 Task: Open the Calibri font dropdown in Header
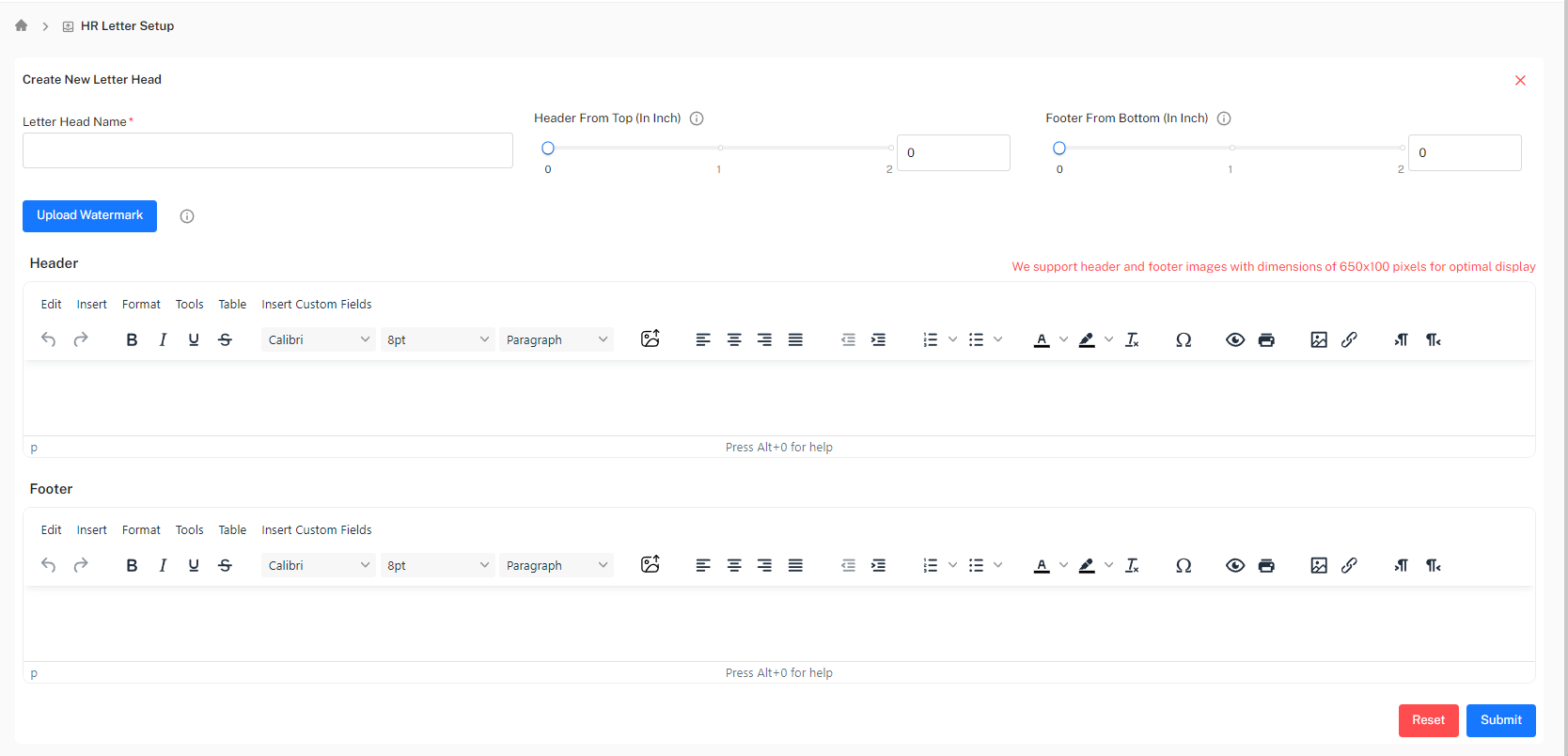coord(319,339)
